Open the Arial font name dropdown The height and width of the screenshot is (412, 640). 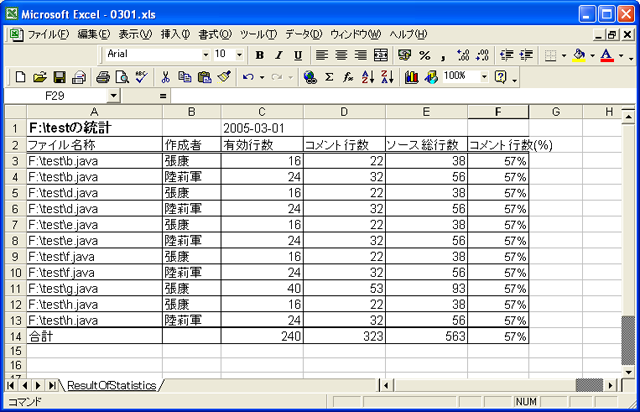pyautogui.click(x=206, y=55)
